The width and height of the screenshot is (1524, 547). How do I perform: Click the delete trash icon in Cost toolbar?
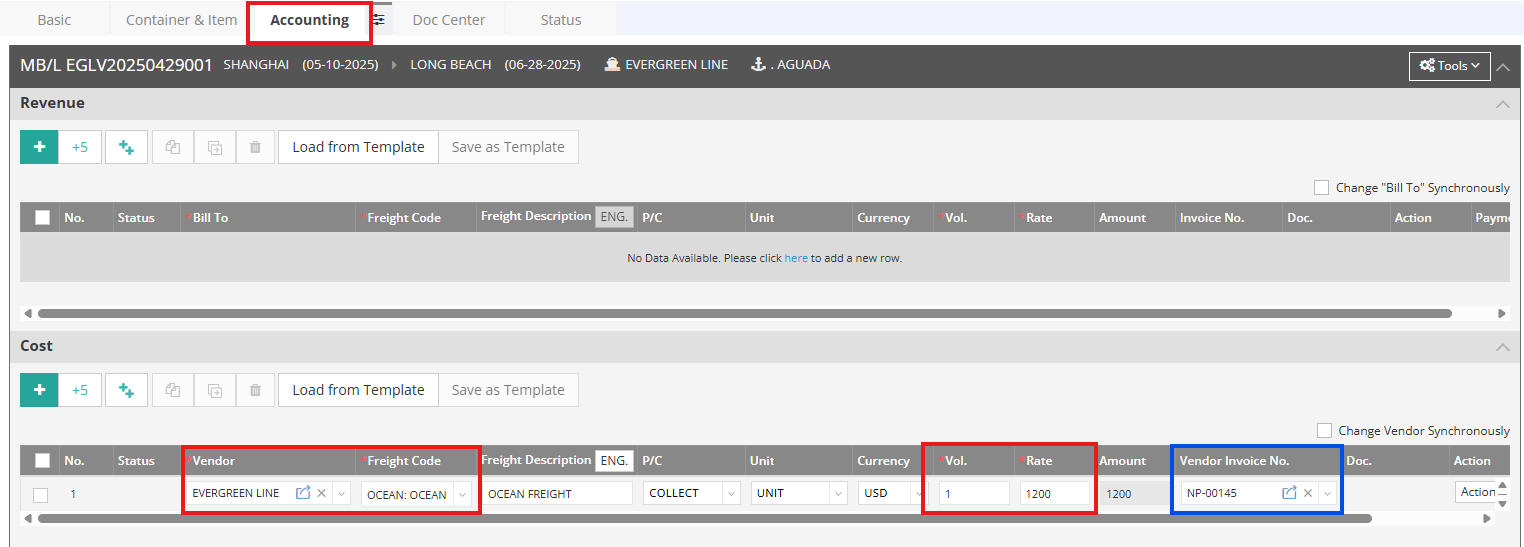point(255,390)
